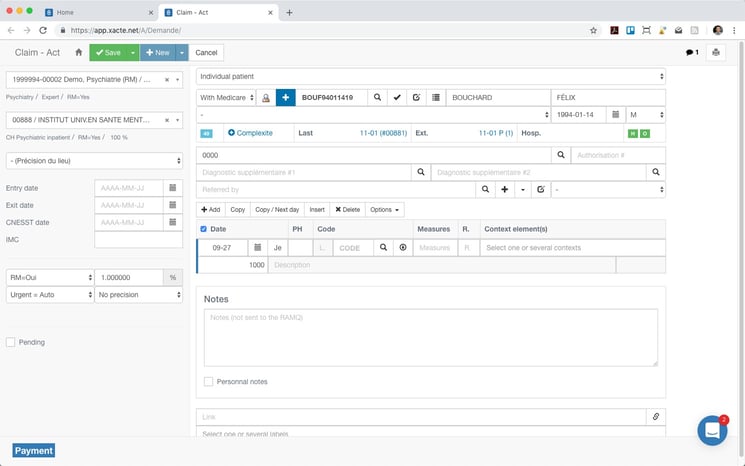Click the blue plus button to add patient
Image resolution: width=745 pixels, height=466 pixels.
click(286, 97)
